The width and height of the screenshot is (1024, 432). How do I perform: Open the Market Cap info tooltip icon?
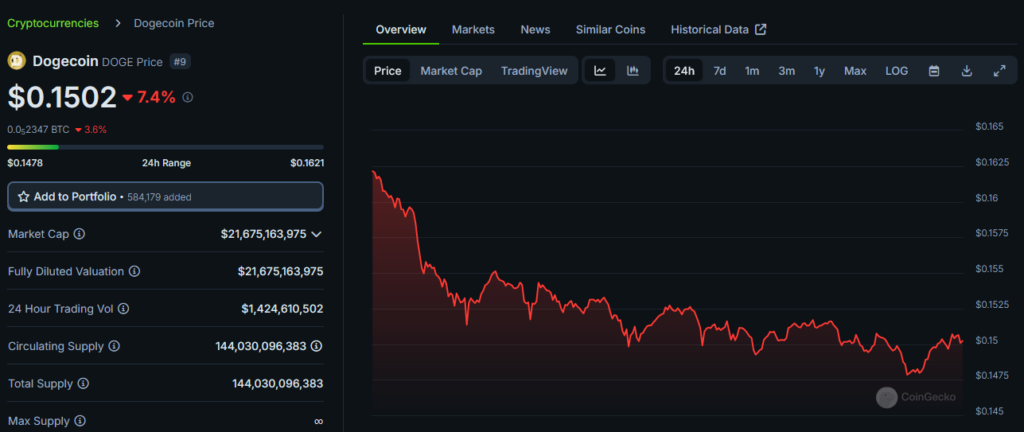79,234
